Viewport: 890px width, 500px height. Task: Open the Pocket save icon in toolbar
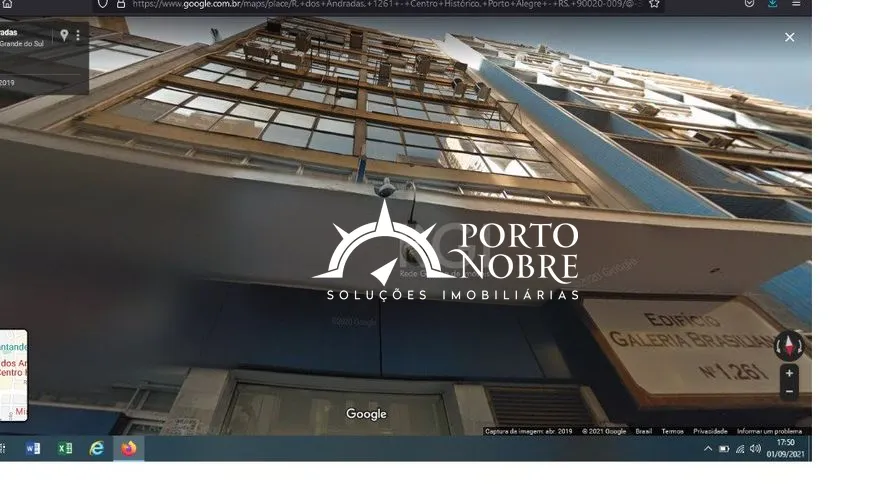pyautogui.click(x=749, y=3)
